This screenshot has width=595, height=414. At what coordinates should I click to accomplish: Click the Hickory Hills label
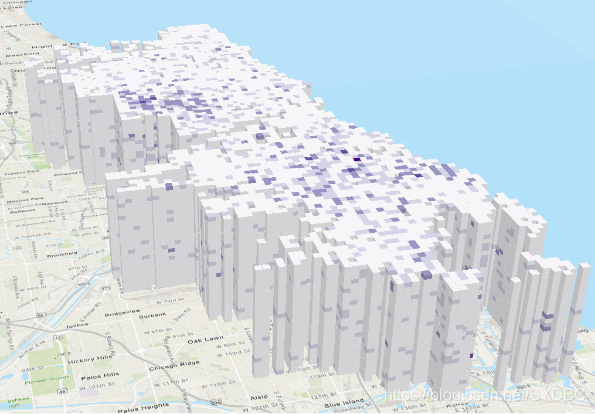[x=90, y=359]
